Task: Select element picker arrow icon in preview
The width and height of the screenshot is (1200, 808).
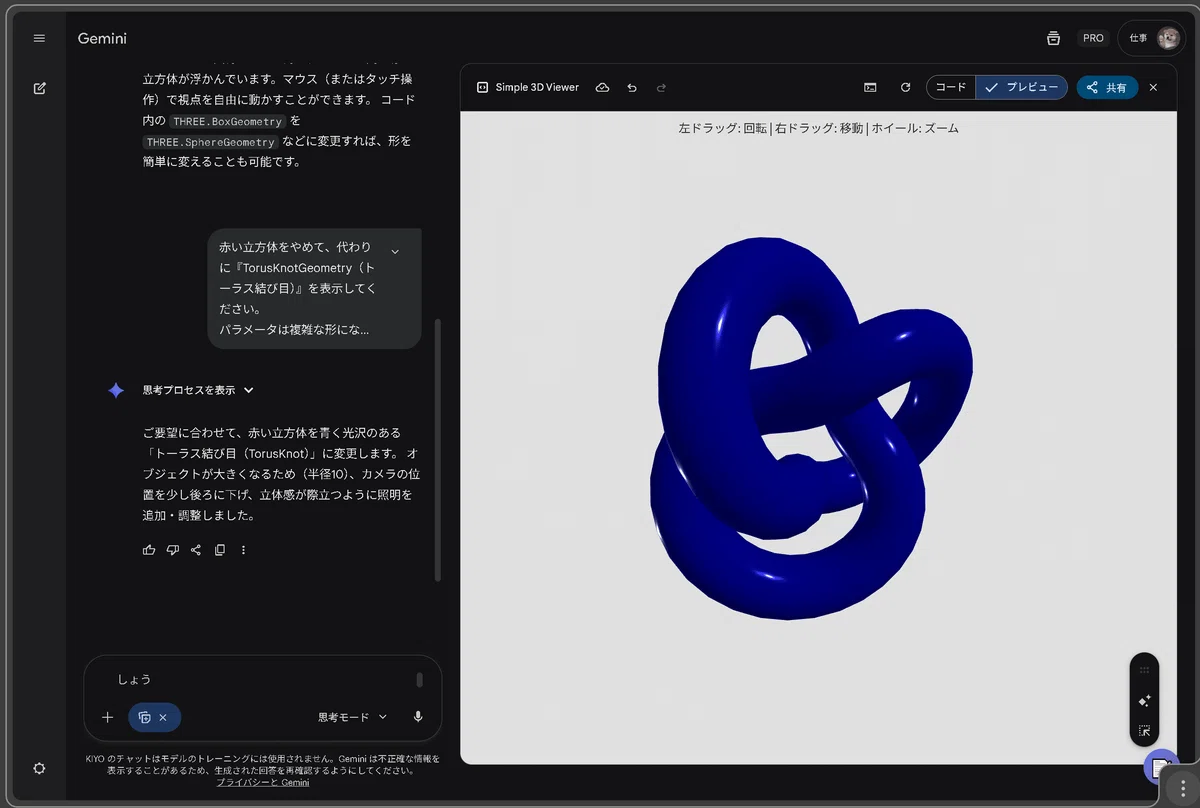Action: [x=1145, y=731]
